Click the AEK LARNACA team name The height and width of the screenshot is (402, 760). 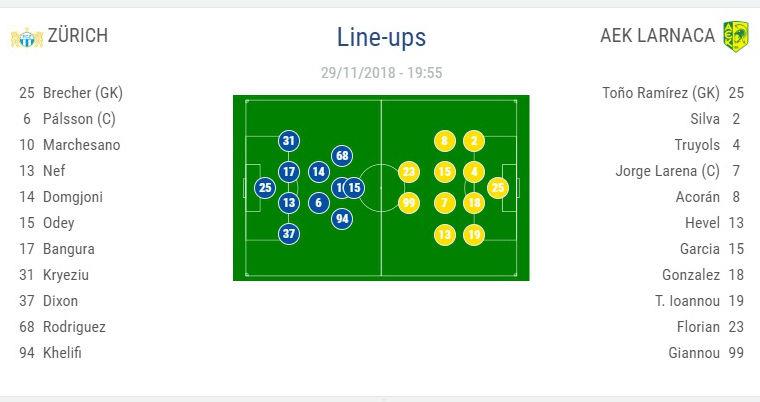(658, 35)
